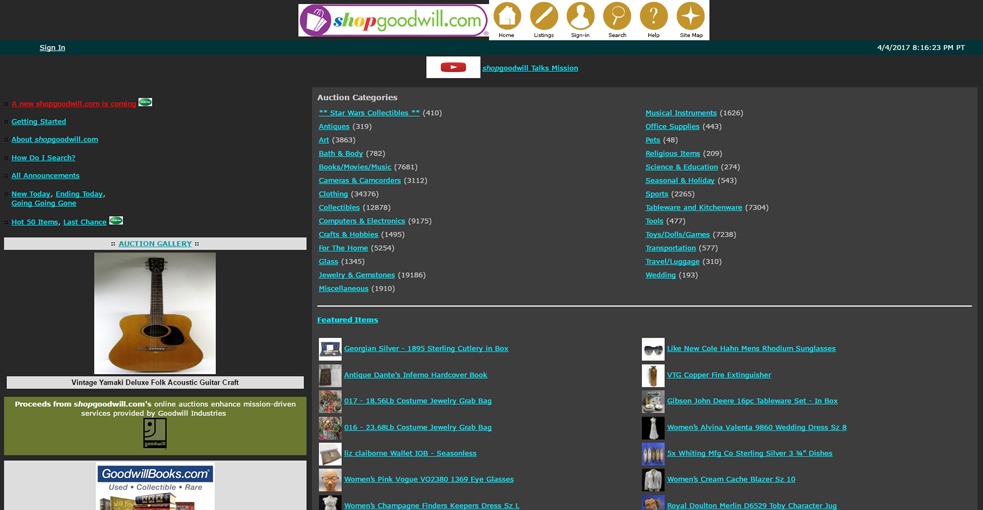
Task: Open Alvina Valenta wedding dress thumbnail
Action: 653,428
